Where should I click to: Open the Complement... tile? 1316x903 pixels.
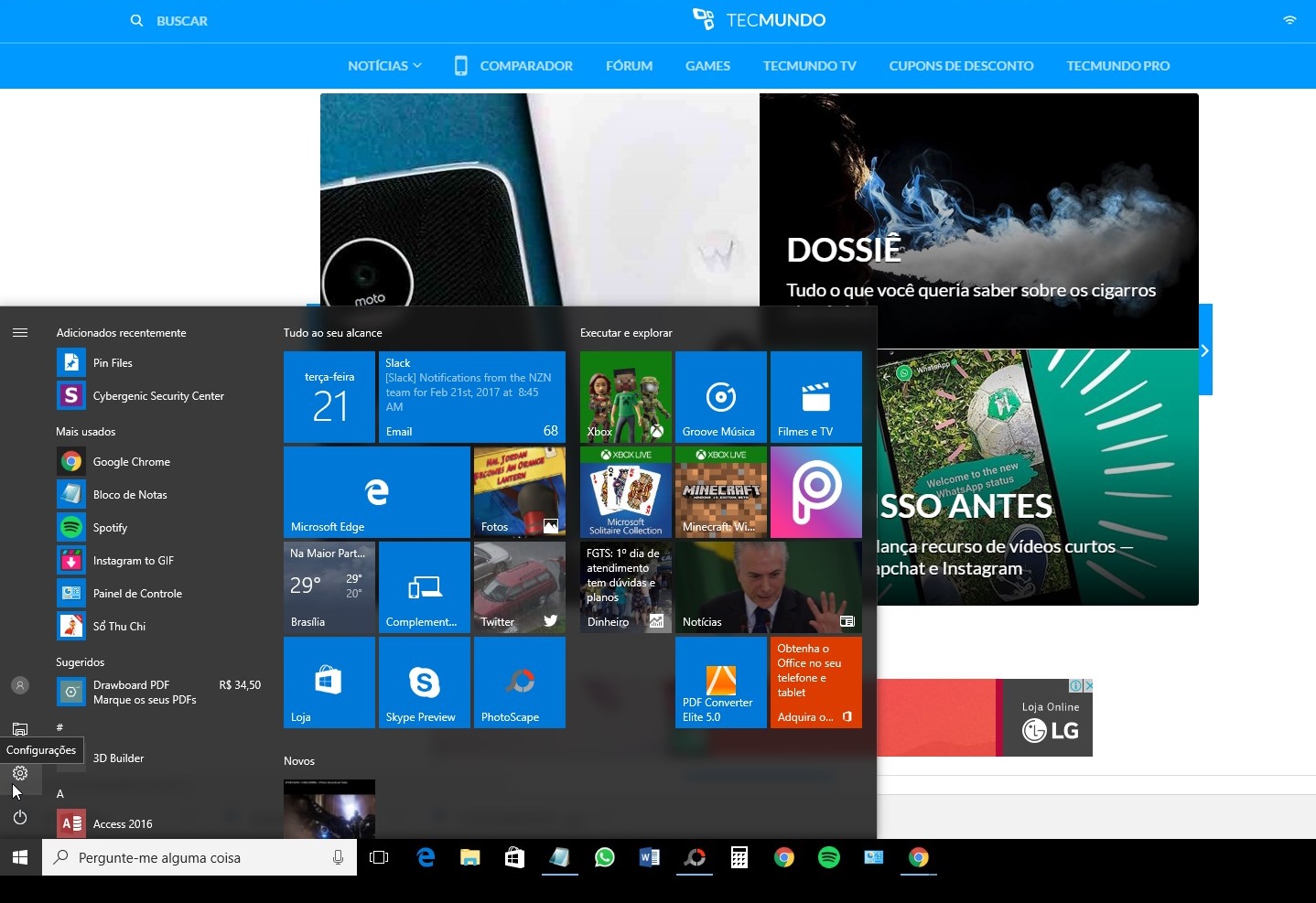click(x=425, y=587)
